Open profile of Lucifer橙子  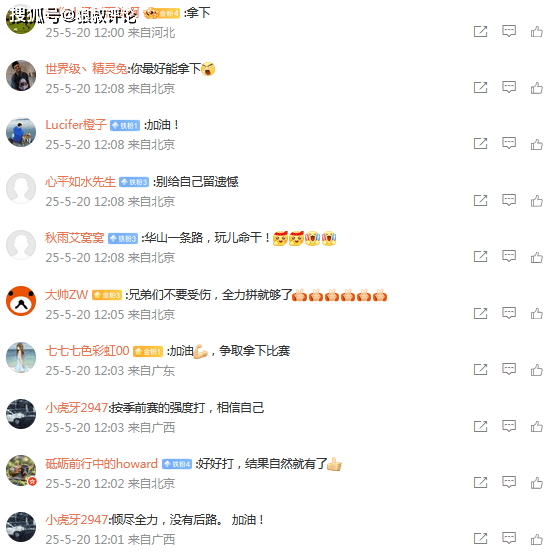pyautogui.click(x=76, y=125)
